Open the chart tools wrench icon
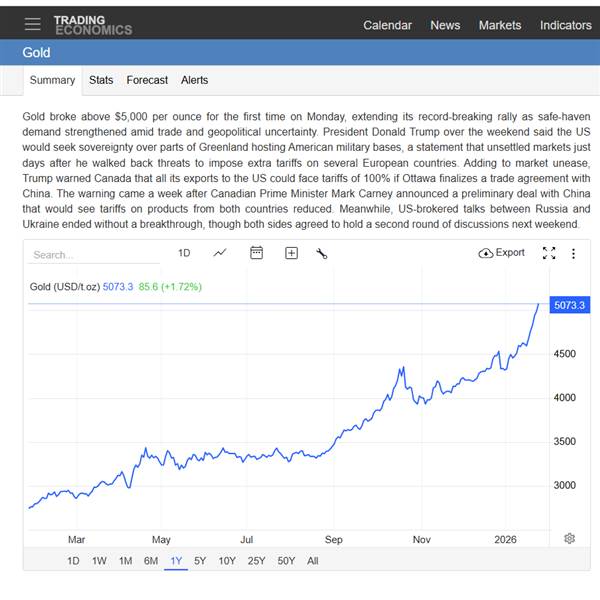Viewport: 600px width, 600px height. pos(321,253)
